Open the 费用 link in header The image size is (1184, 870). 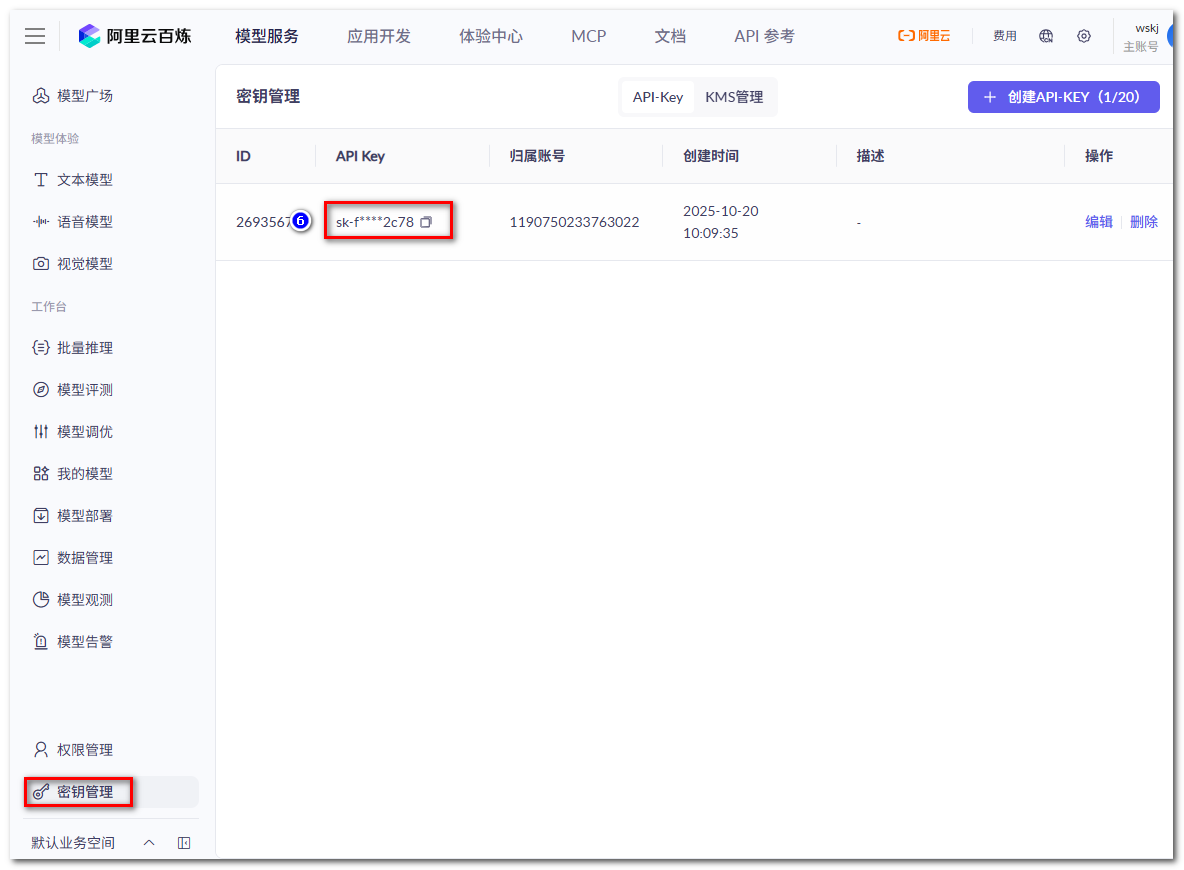tap(1005, 36)
